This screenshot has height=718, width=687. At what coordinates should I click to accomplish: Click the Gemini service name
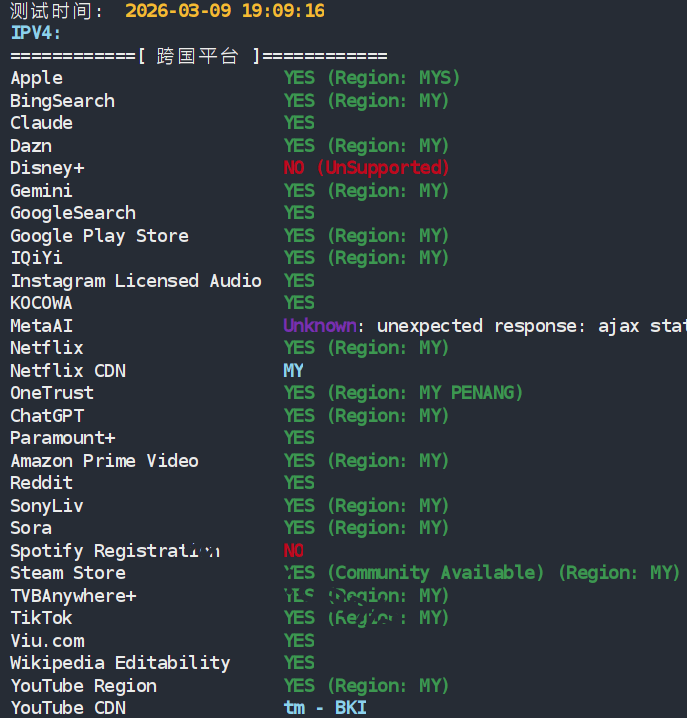[x=41, y=191]
